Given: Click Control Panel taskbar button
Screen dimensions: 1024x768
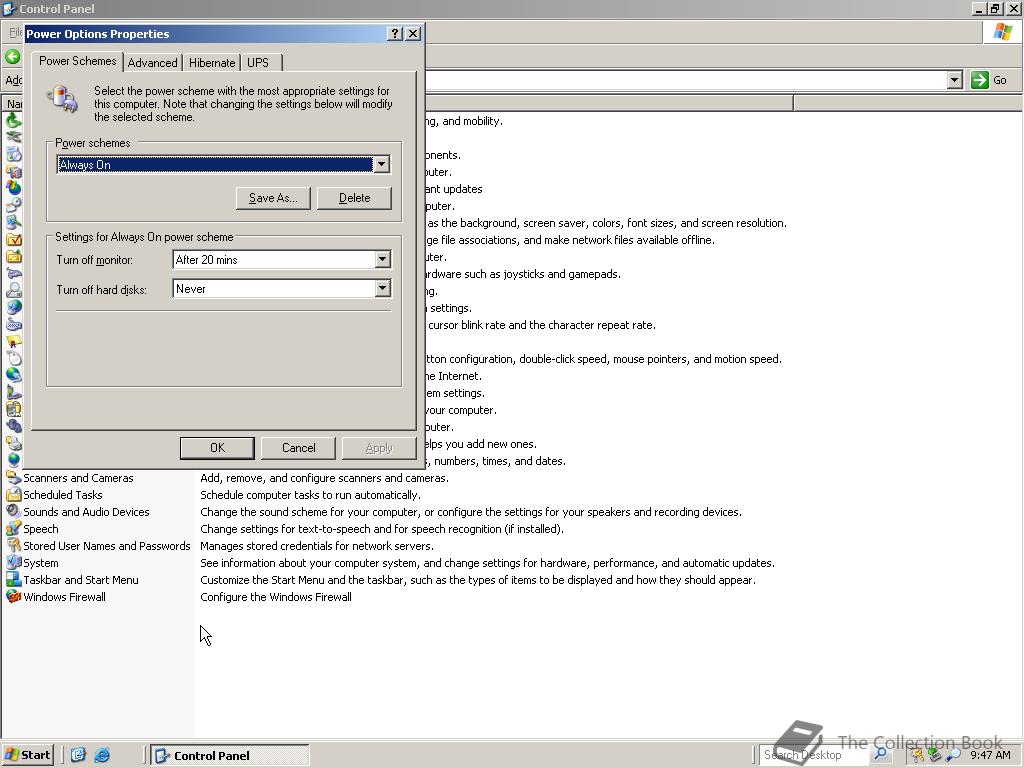Looking at the screenshot, I should (230, 756).
